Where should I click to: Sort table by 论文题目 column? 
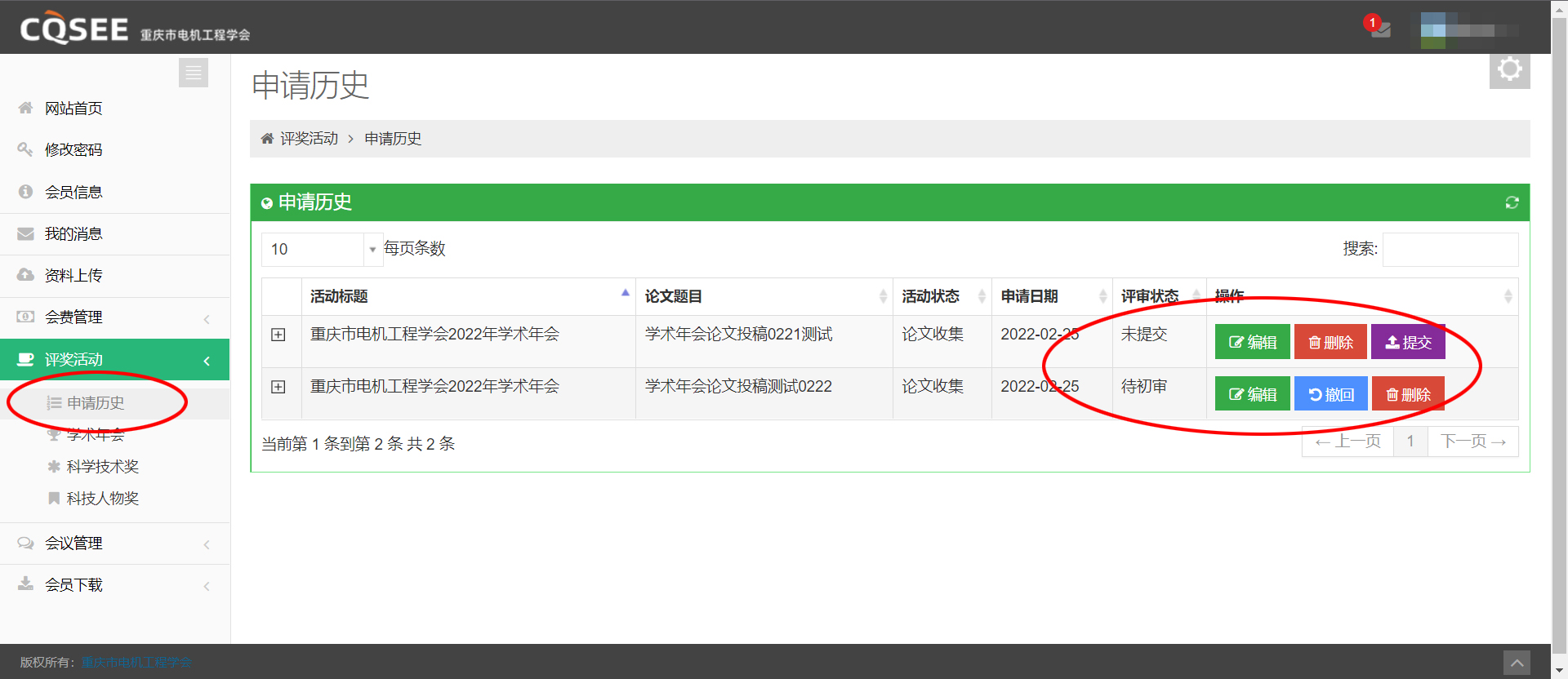764,296
